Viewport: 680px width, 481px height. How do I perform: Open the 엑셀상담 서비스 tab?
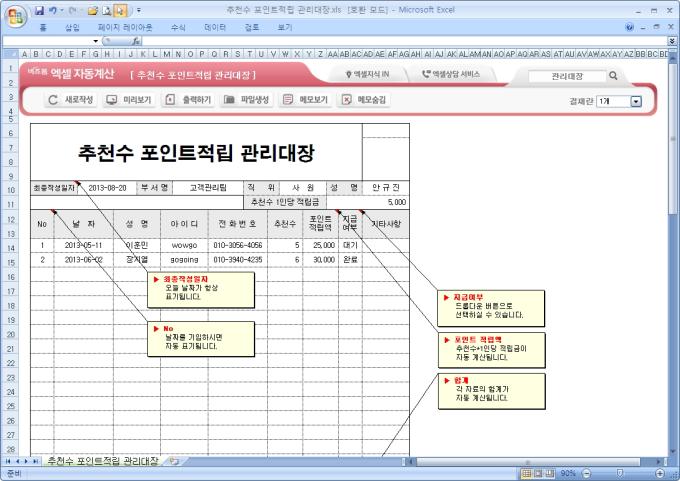452,75
